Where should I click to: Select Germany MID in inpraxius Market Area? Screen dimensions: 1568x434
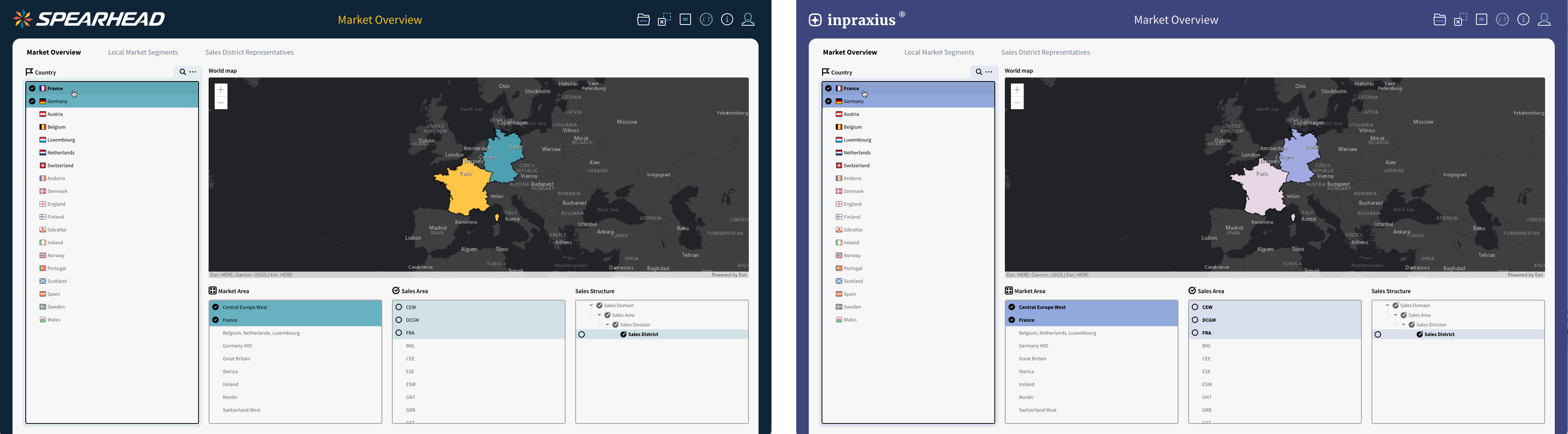pos(1033,346)
